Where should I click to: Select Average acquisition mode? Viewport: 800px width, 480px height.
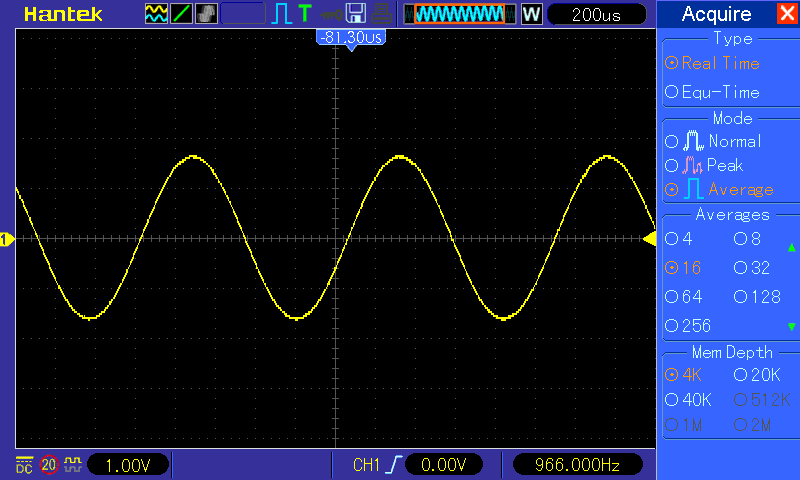tap(719, 190)
